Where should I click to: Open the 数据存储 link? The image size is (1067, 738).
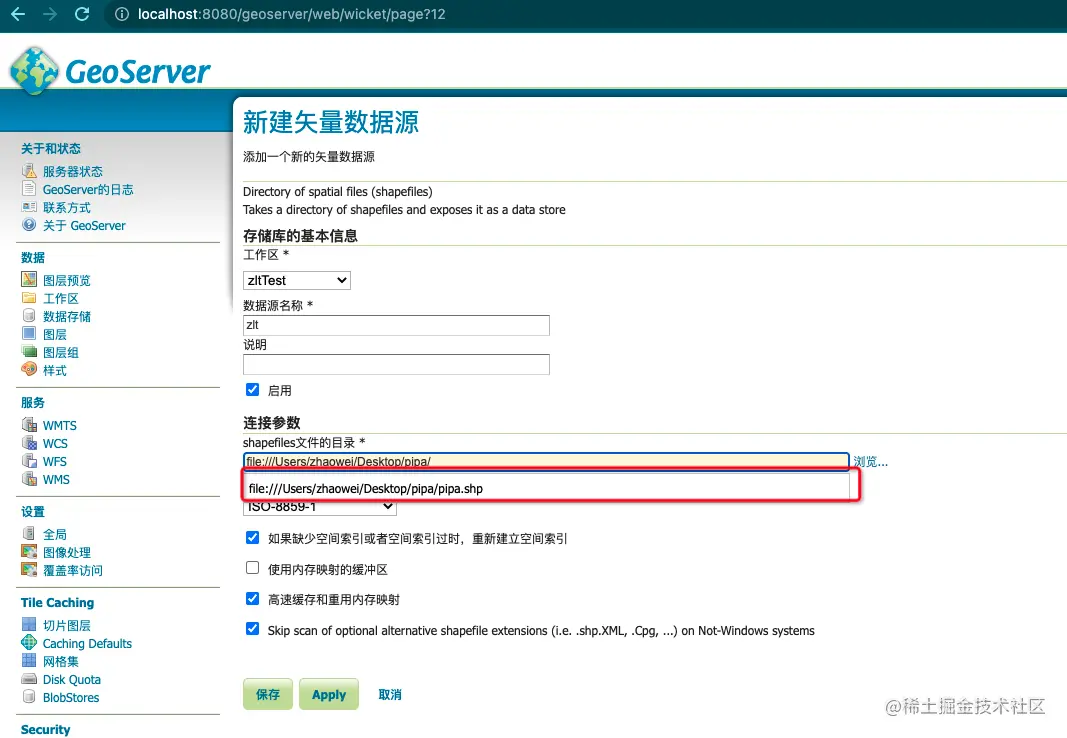click(x=67, y=316)
